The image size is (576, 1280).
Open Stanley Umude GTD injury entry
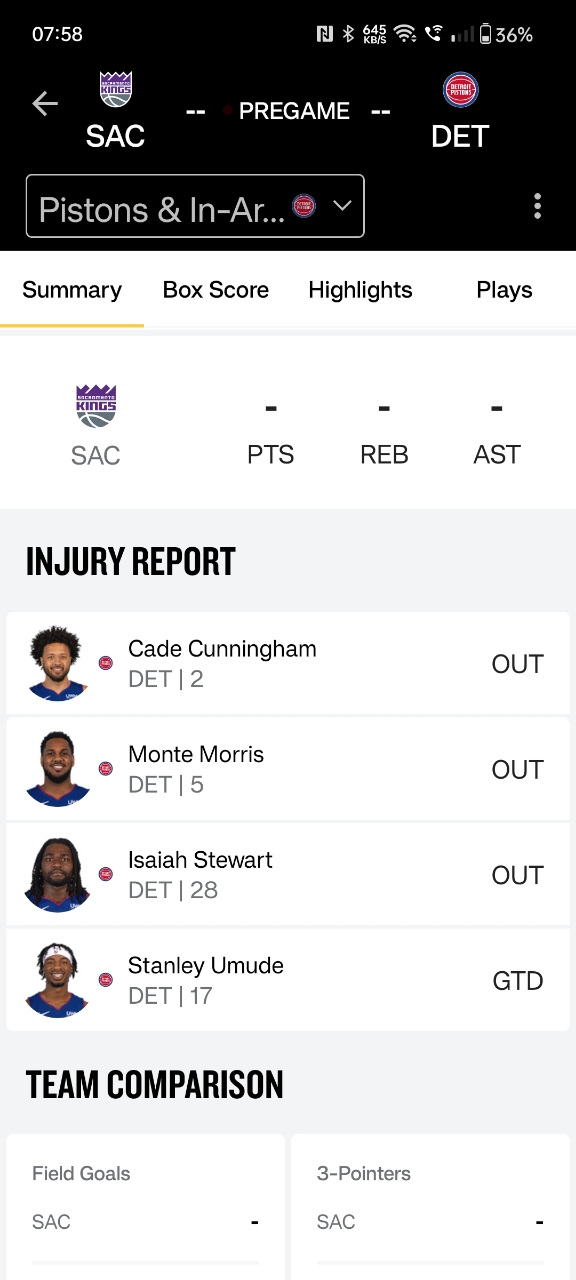[288, 980]
